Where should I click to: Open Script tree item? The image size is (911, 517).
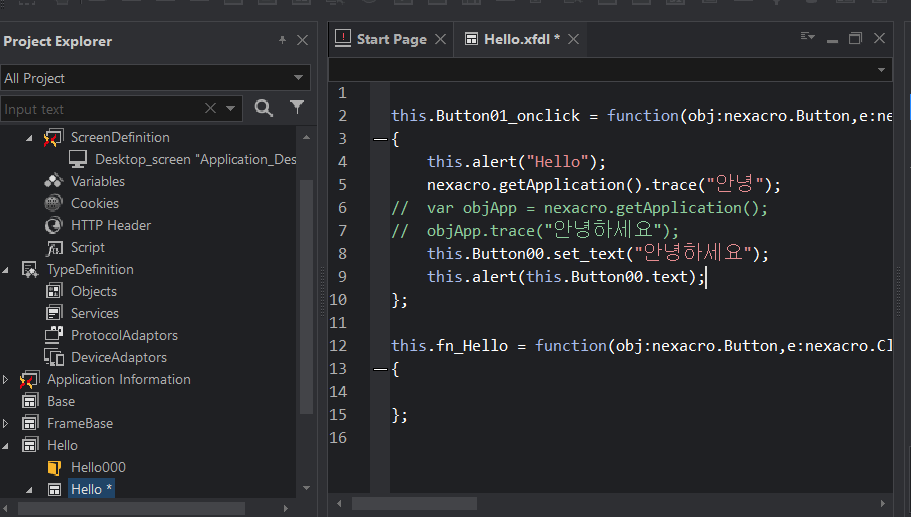tap(88, 247)
